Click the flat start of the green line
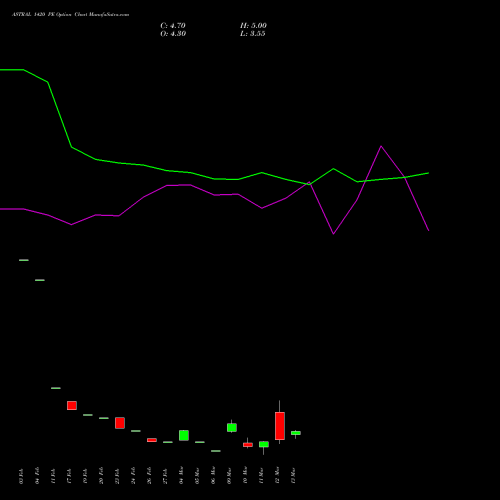Image resolution: width=500 pixels, height=500 pixels. (12, 70)
